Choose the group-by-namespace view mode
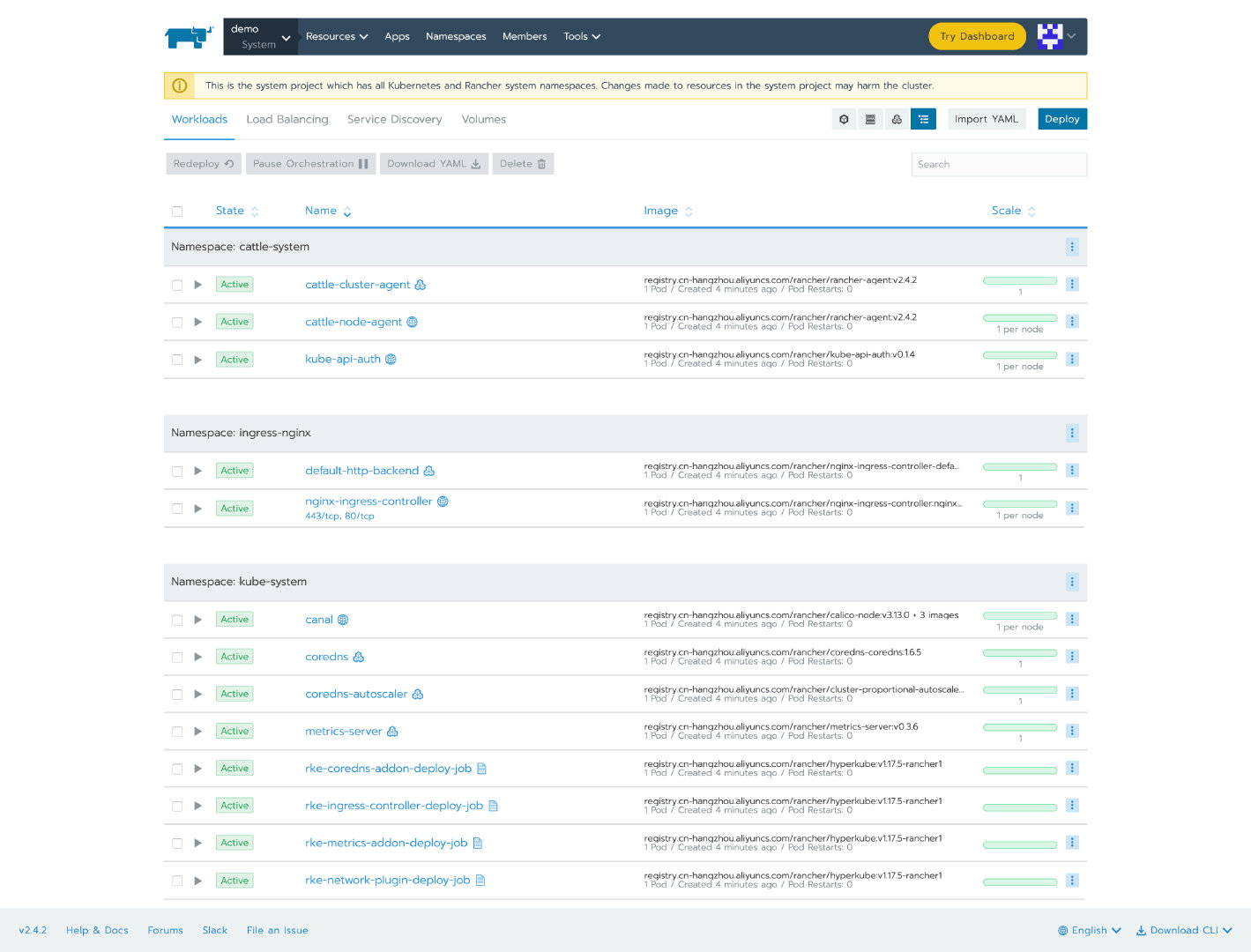 pyautogui.click(x=897, y=118)
